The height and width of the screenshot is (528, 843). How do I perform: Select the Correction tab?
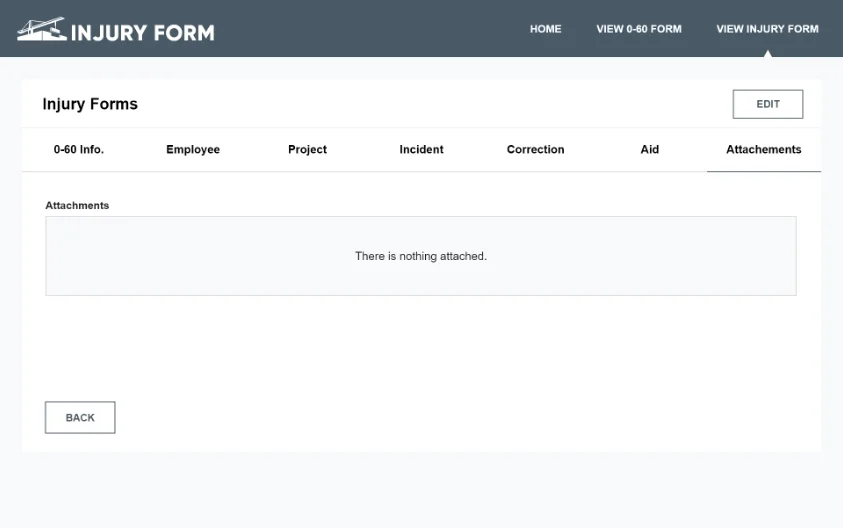click(535, 149)
